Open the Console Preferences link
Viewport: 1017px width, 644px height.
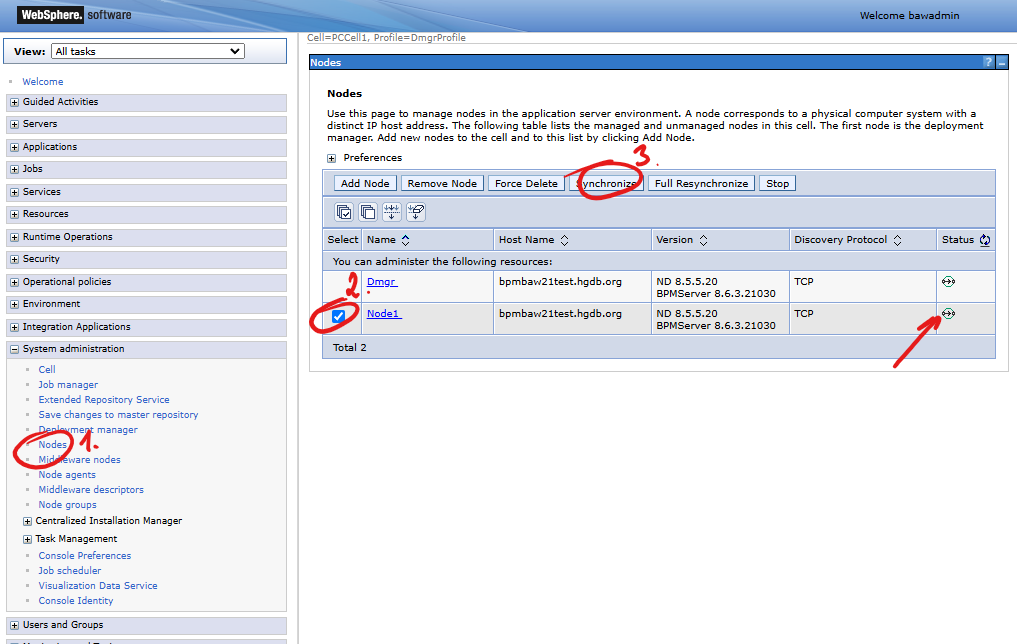point(84,556)
